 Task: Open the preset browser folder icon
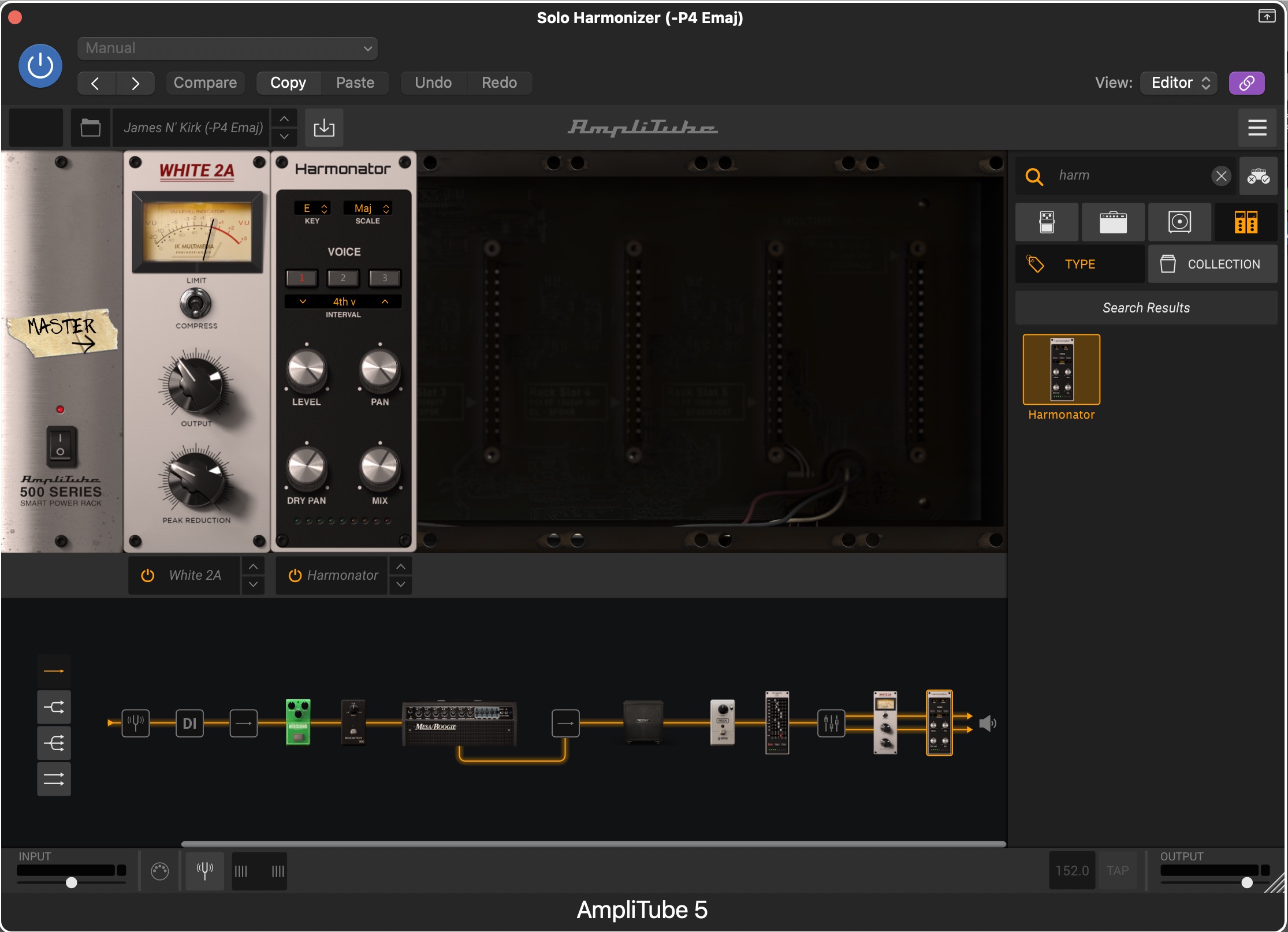(x=90, y=128)
